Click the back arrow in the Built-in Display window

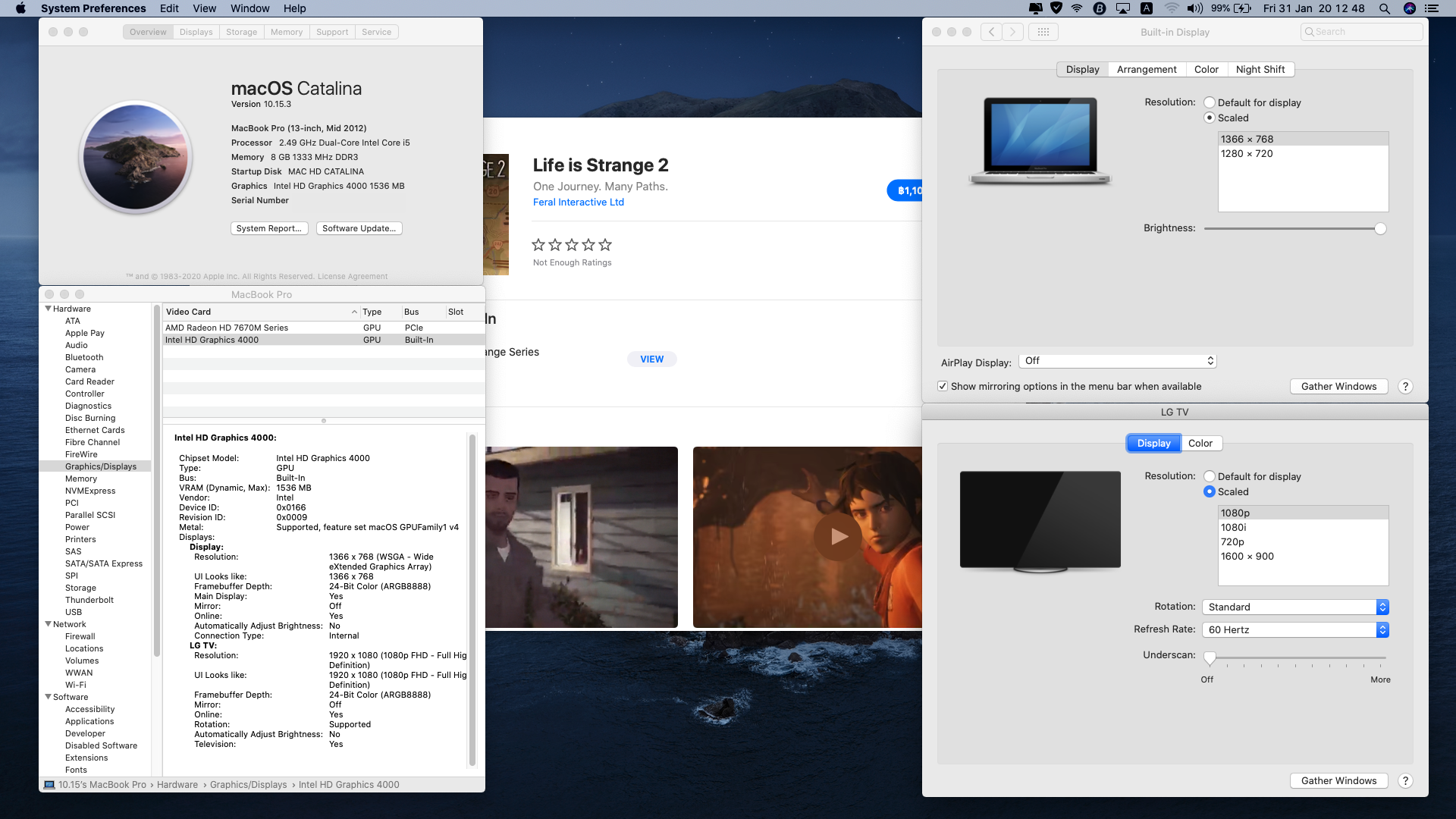[991, 32]
